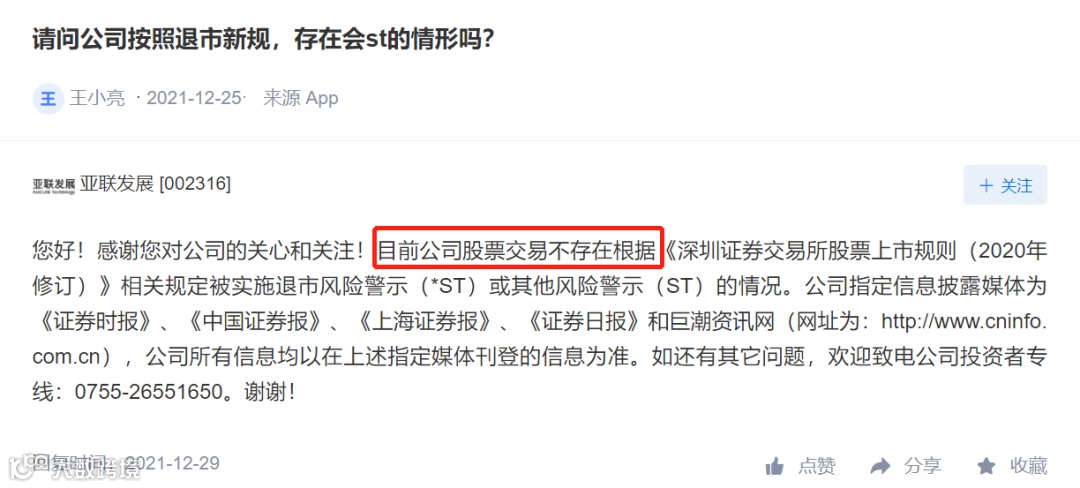Viewport: 1080px width, 488px height.
Task: Follow the company via 关注 label
Action: coord(1017,185)
